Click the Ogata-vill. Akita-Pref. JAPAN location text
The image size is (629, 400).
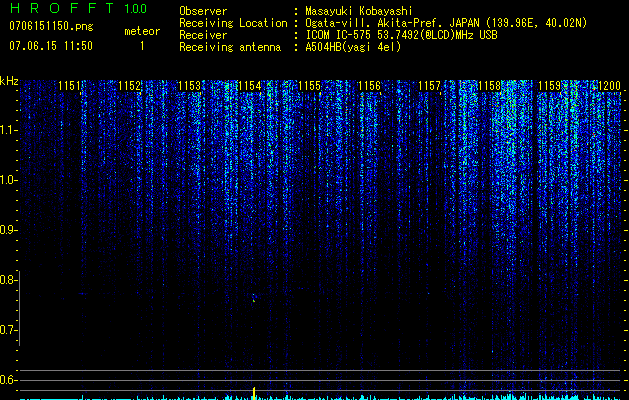[446, 23]
